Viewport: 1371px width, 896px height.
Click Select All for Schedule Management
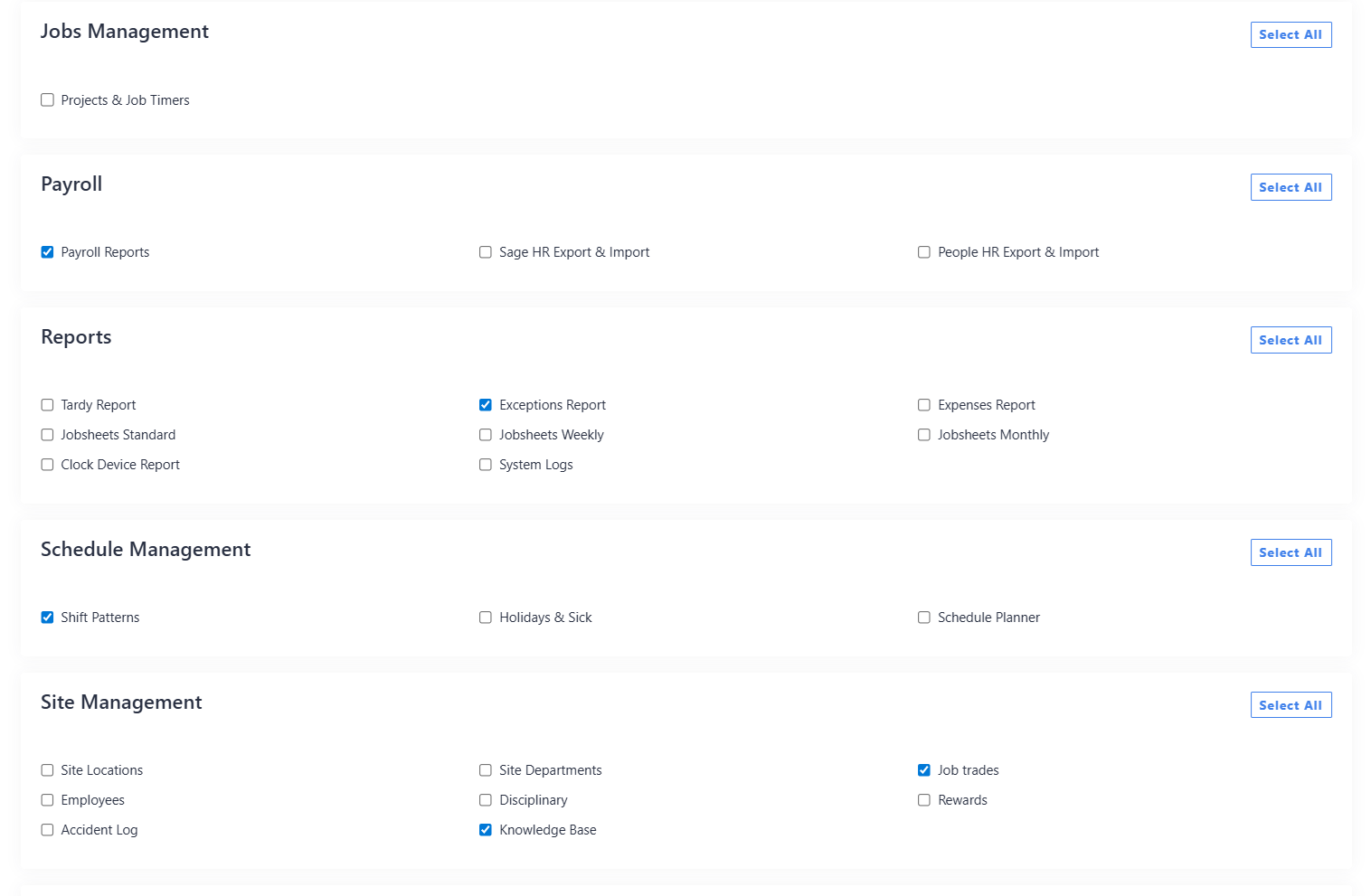(x=1290, y=552)
